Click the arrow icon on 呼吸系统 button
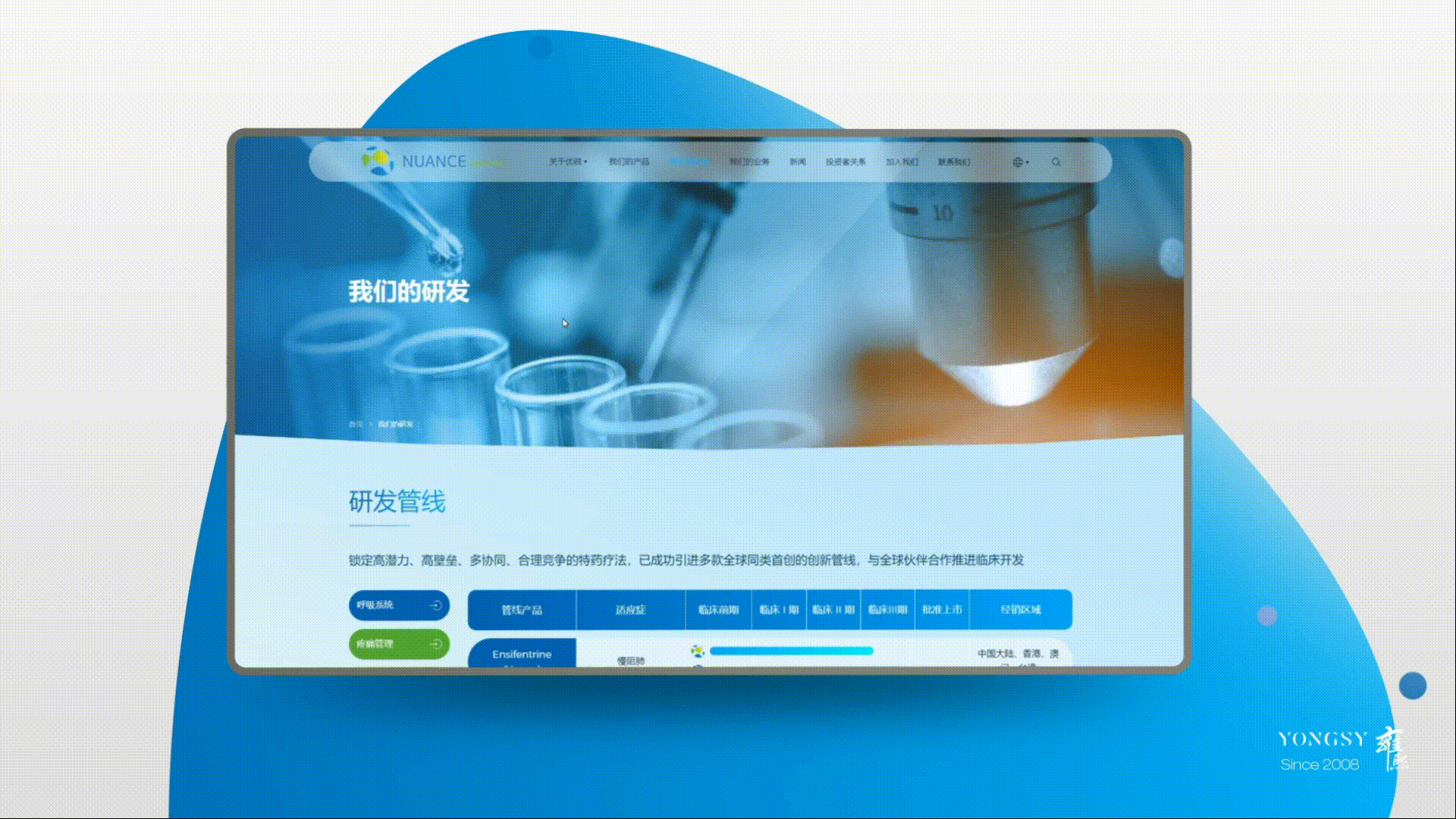Viewport: 1456px width, 819px height. [x=435, y=605]
